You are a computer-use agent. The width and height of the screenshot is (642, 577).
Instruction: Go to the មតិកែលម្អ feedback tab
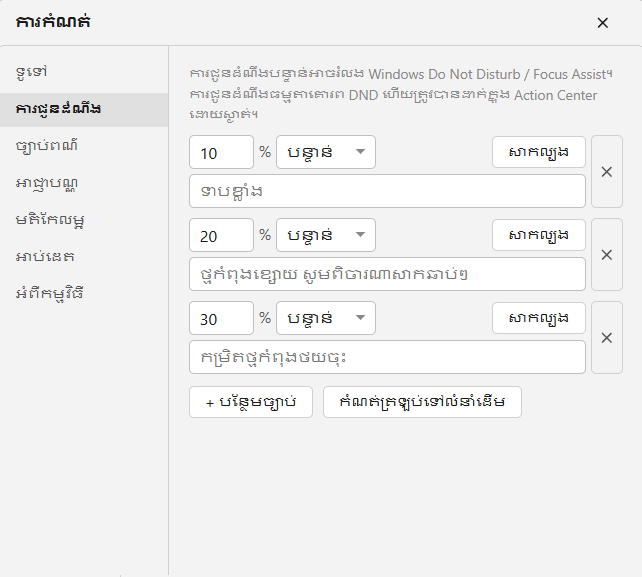pos(84,220)
